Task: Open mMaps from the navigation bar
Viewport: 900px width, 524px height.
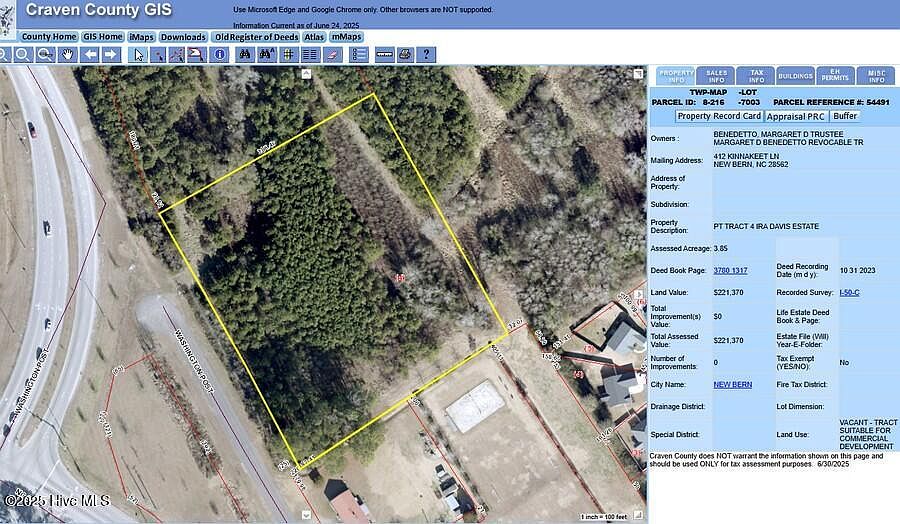Action: [347, 37]
